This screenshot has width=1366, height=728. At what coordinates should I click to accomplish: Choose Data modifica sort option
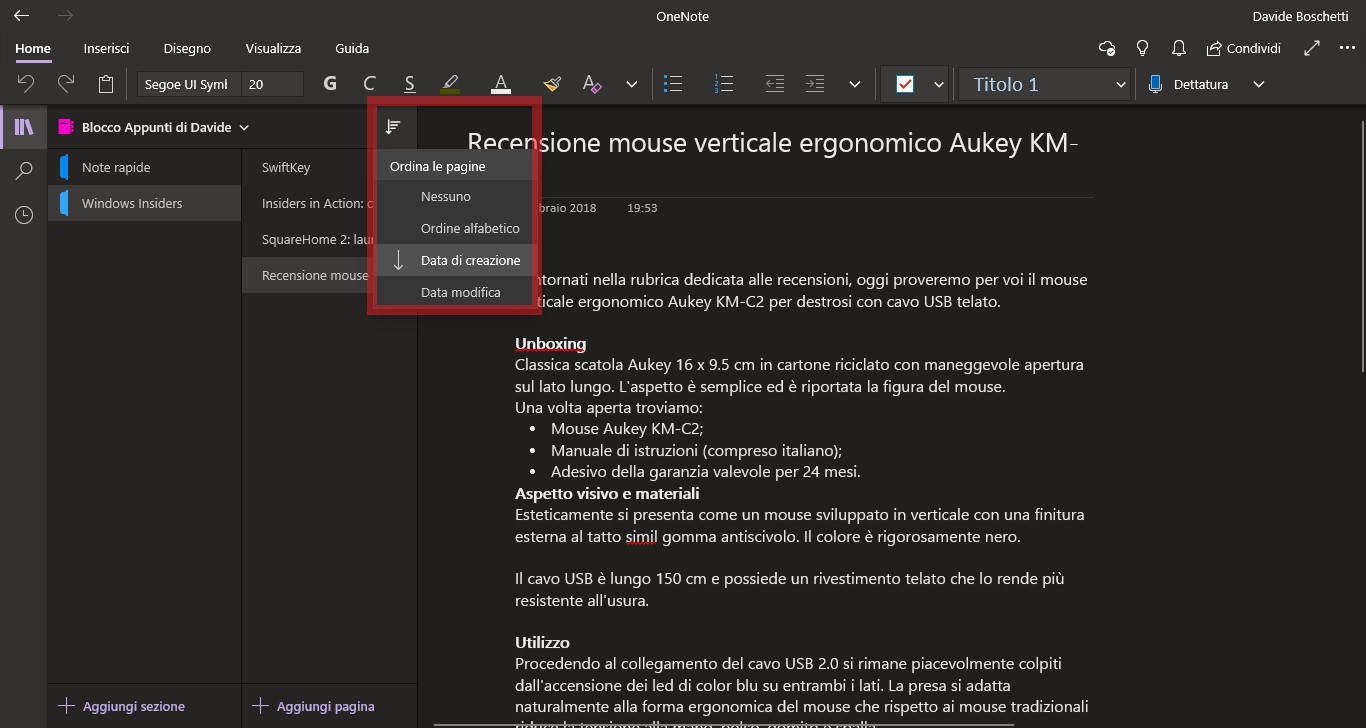455,292
